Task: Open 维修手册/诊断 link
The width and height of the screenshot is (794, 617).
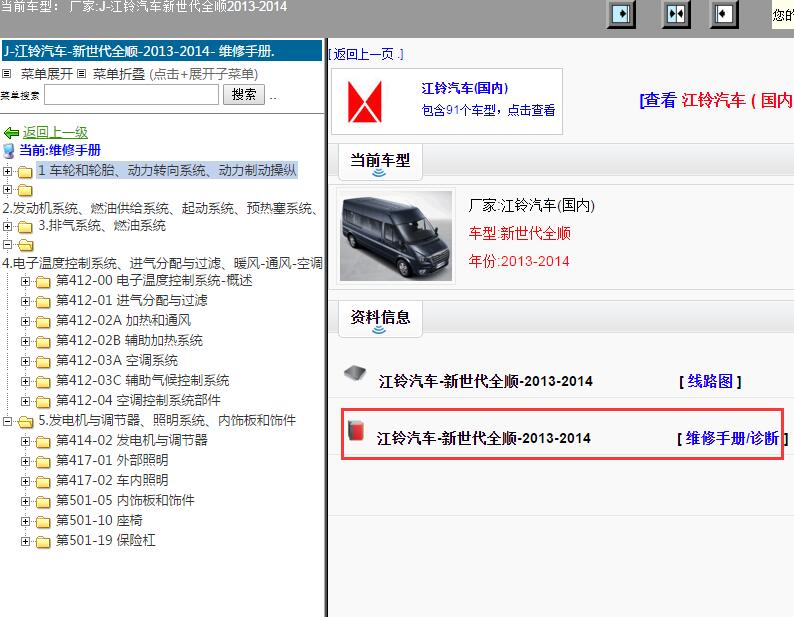Action: point(732,438)
